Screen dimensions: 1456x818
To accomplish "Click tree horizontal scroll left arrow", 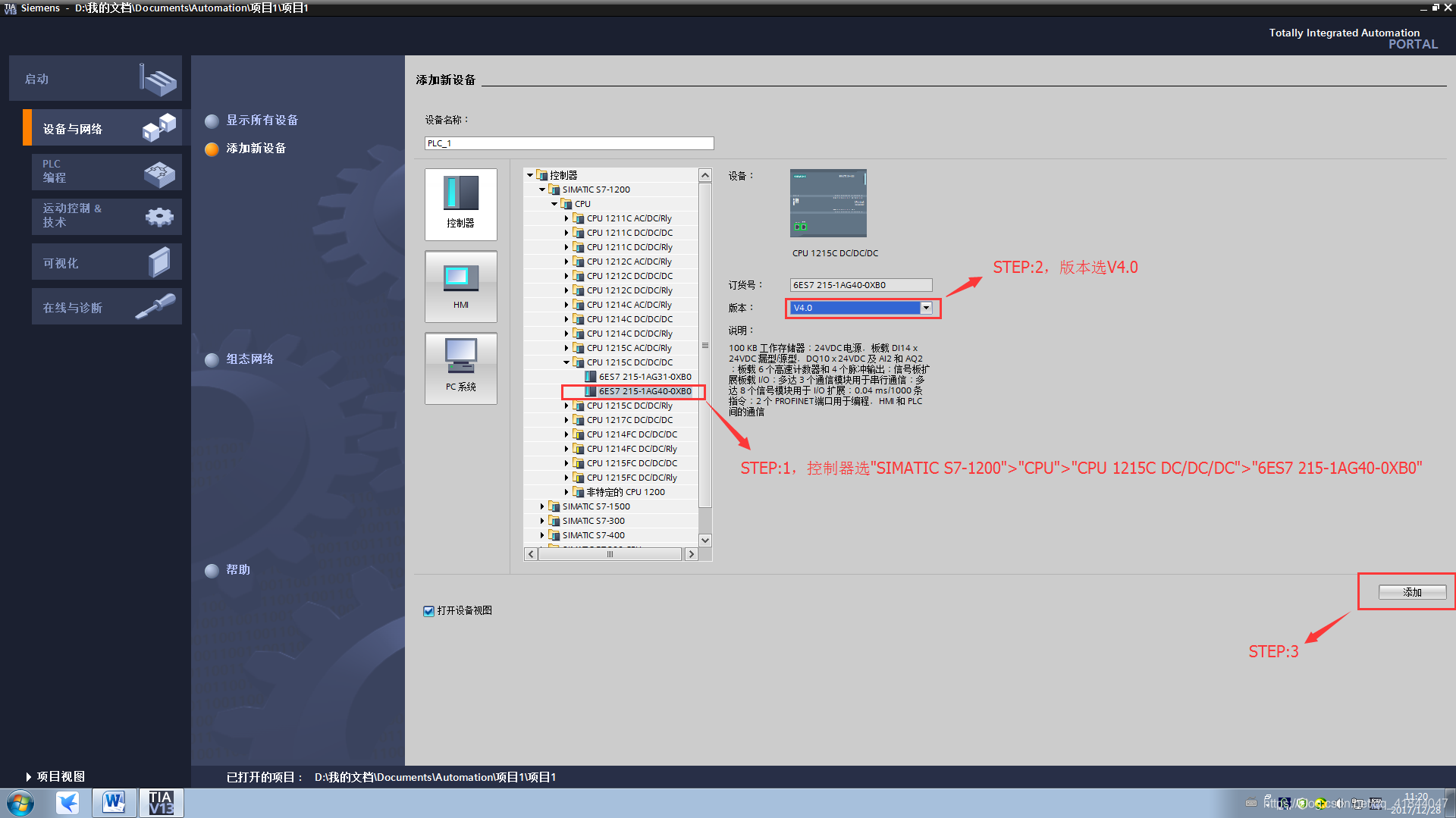I will (x=531, y=554).
